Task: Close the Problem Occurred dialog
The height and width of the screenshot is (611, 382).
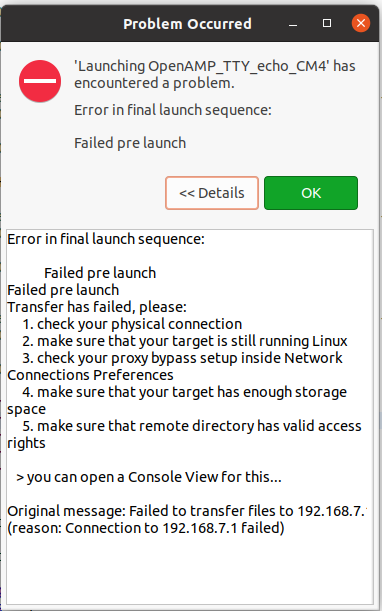Action: point(361,23)
